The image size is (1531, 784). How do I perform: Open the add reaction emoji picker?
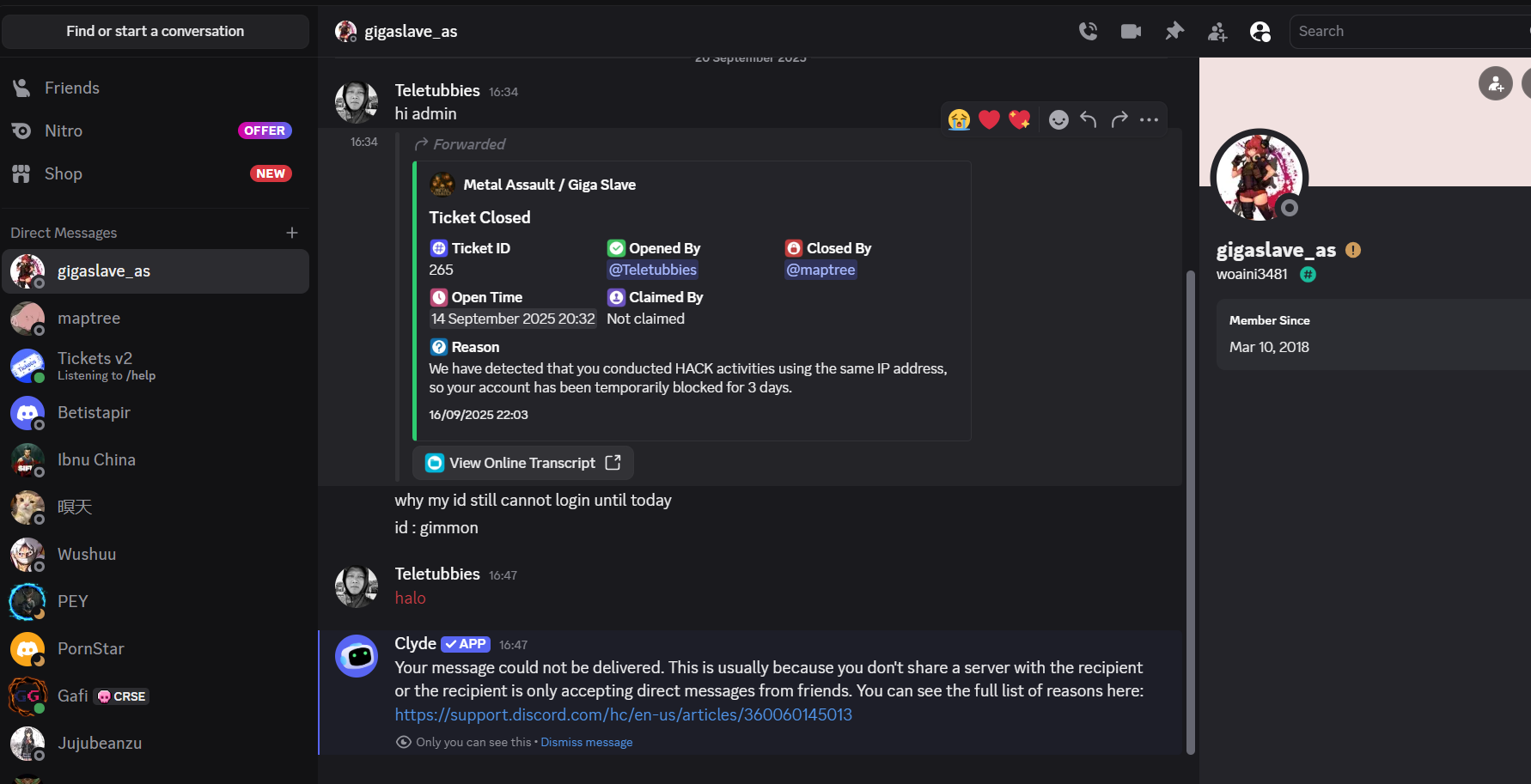click(x=1058, y=120)
